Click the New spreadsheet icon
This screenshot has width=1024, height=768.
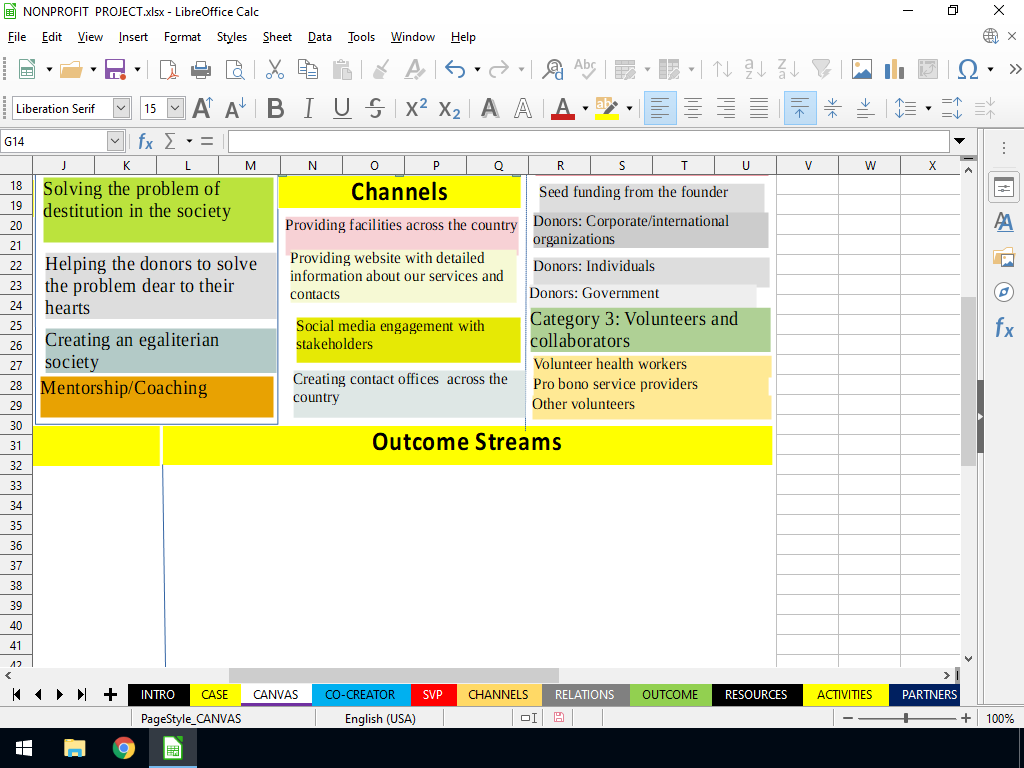point(27,69)
